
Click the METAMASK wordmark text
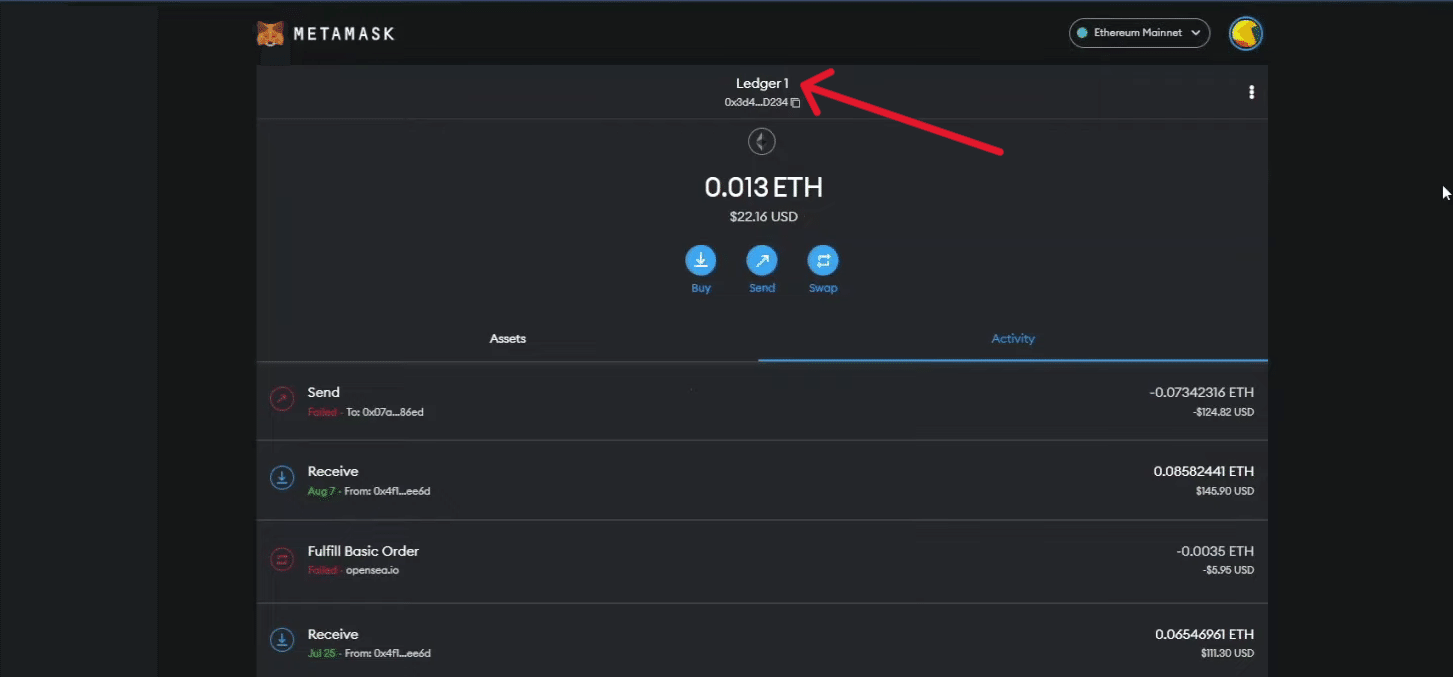[344, 34]
